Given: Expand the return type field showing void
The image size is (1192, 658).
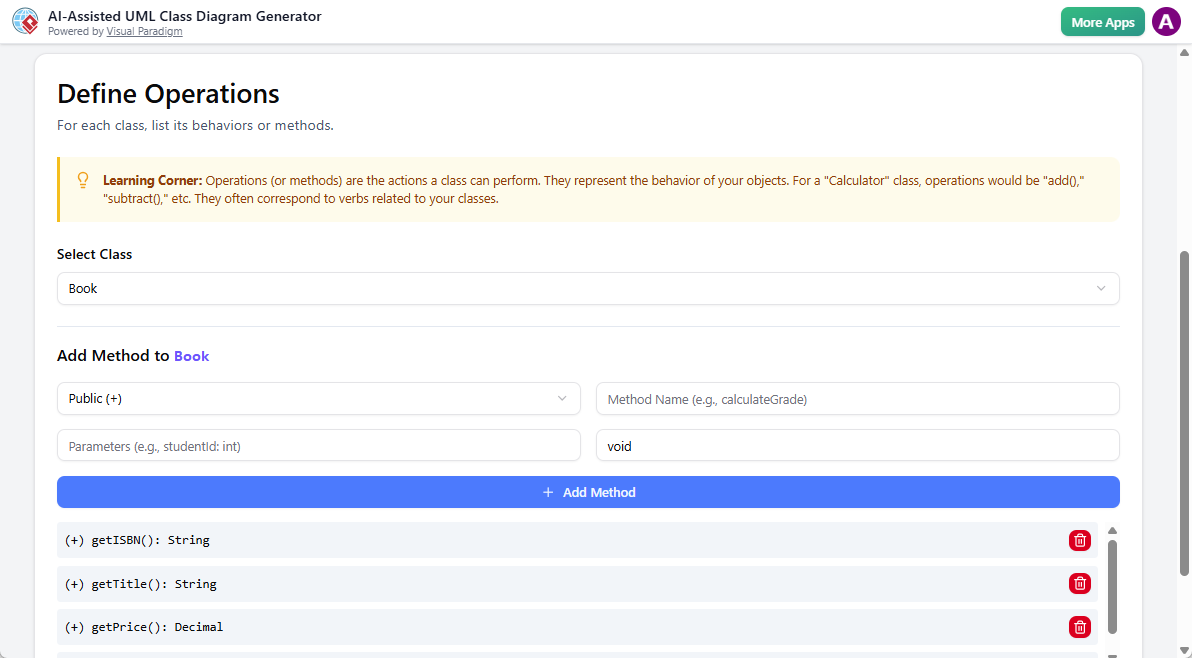Looking at the screenshot, I should click(857, 445).
